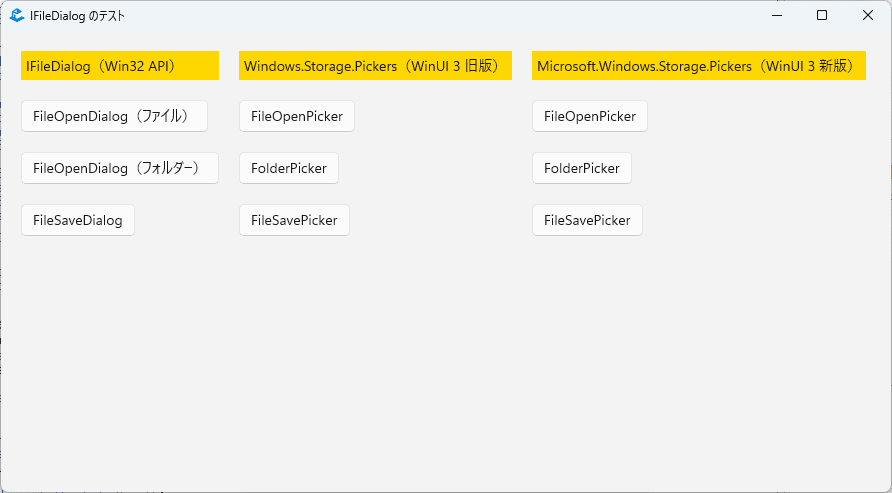
Task: Minimize the IFileDialog のテスト window
Action: 777,15
